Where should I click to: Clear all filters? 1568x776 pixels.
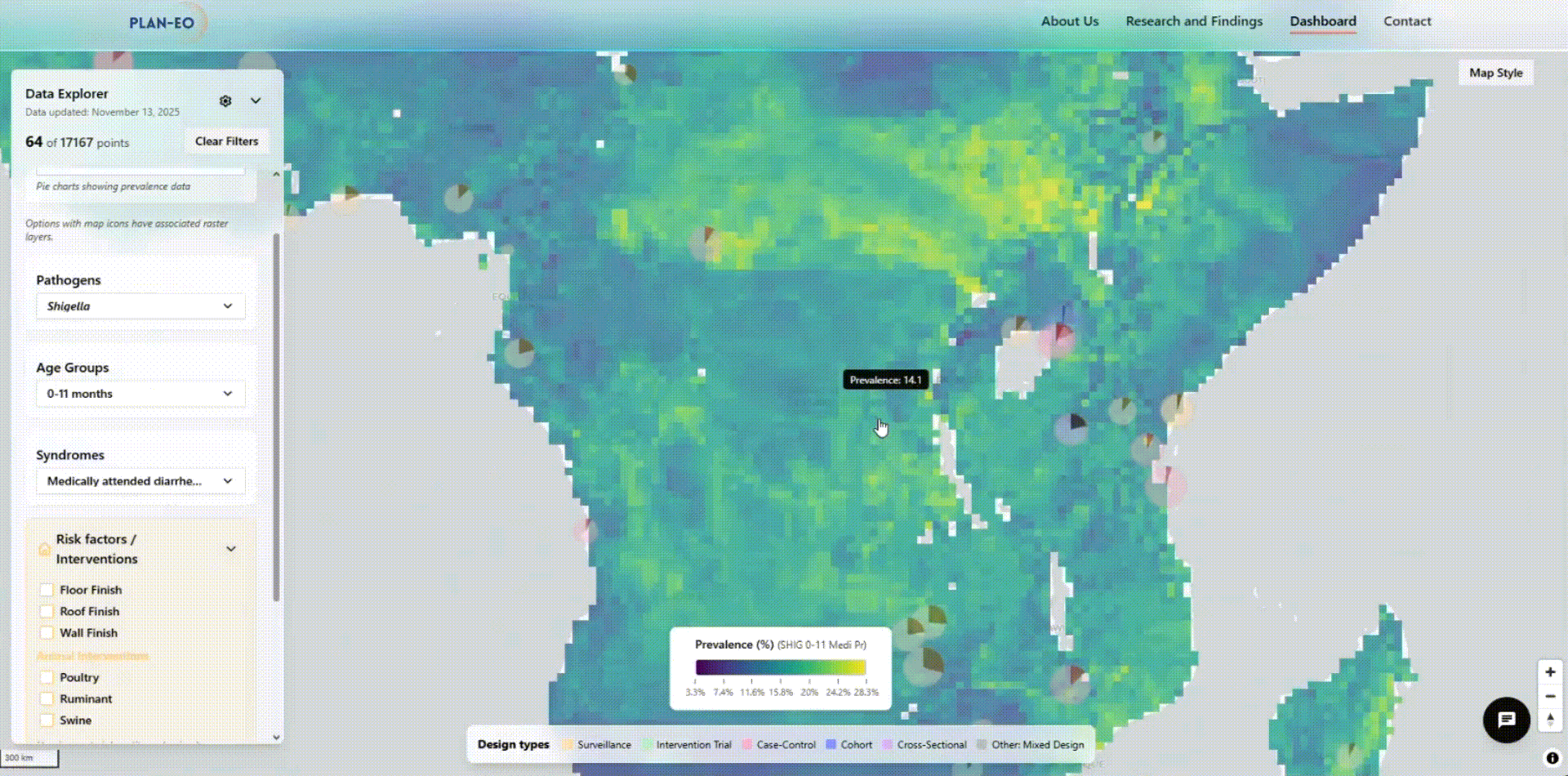226,141
